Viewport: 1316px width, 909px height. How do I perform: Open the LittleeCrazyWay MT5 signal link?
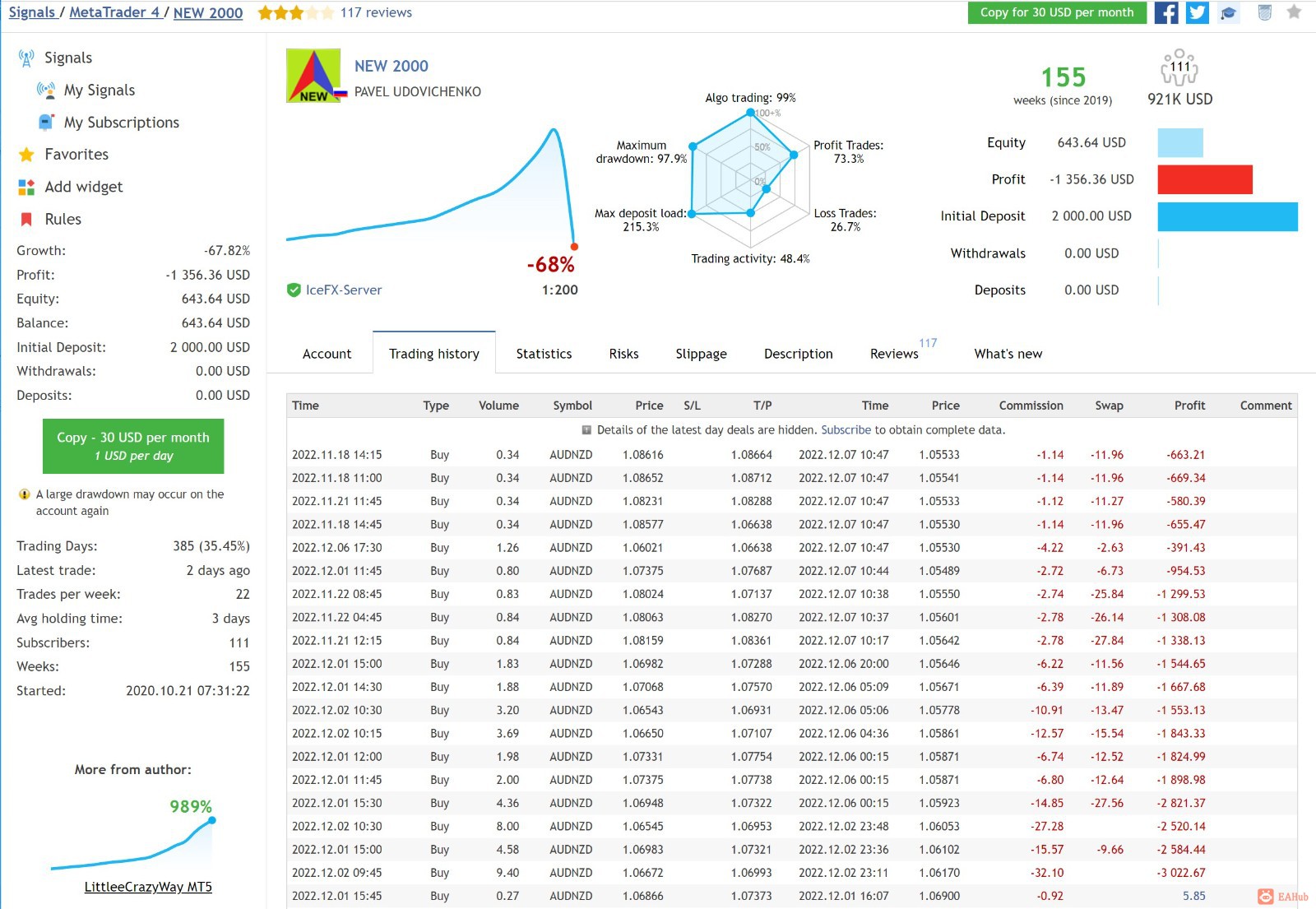(148, 887)
